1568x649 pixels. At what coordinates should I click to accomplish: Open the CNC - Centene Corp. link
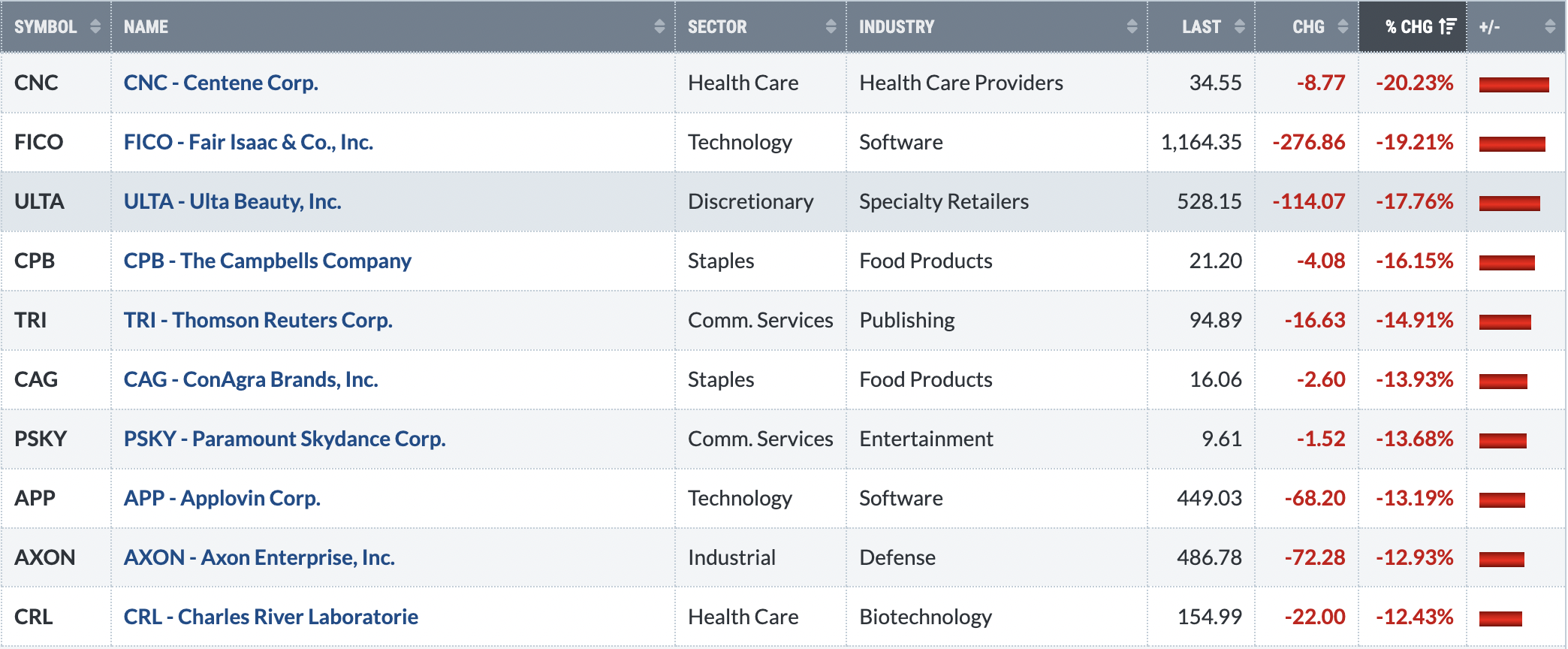pos(221,83)
